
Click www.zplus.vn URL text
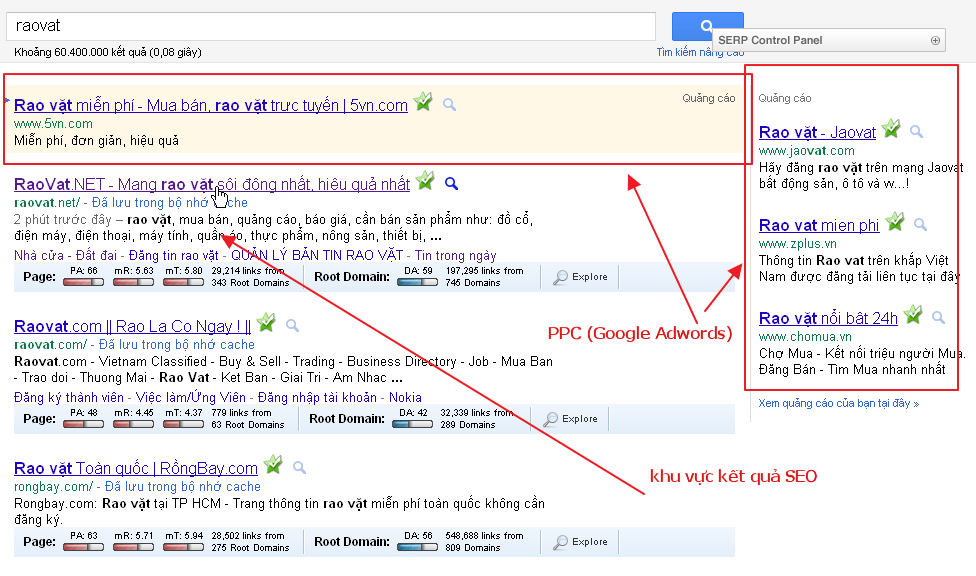click(798, 243)
